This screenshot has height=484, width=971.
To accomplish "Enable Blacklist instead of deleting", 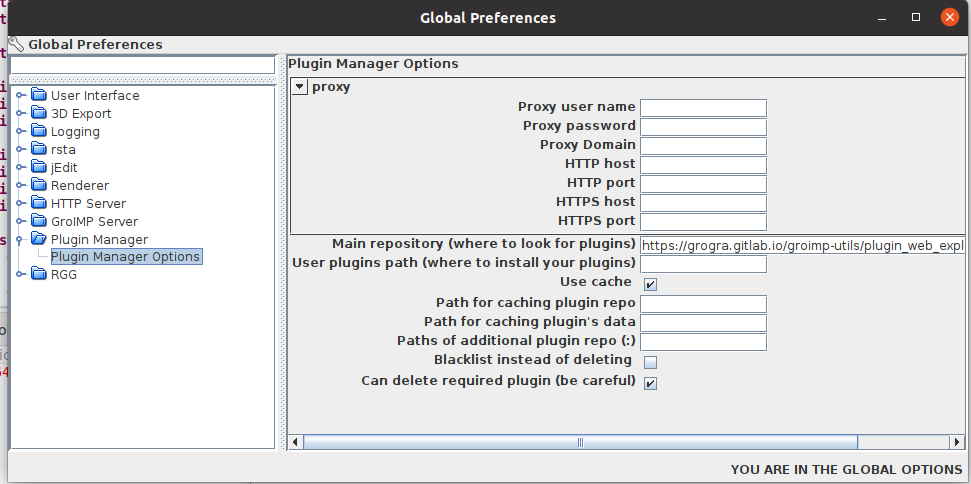I will (650, 361).
